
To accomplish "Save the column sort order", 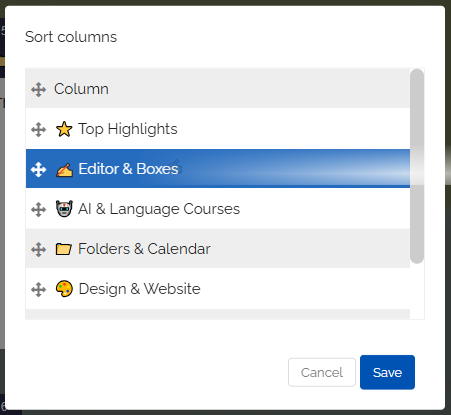I will (387, 372).
